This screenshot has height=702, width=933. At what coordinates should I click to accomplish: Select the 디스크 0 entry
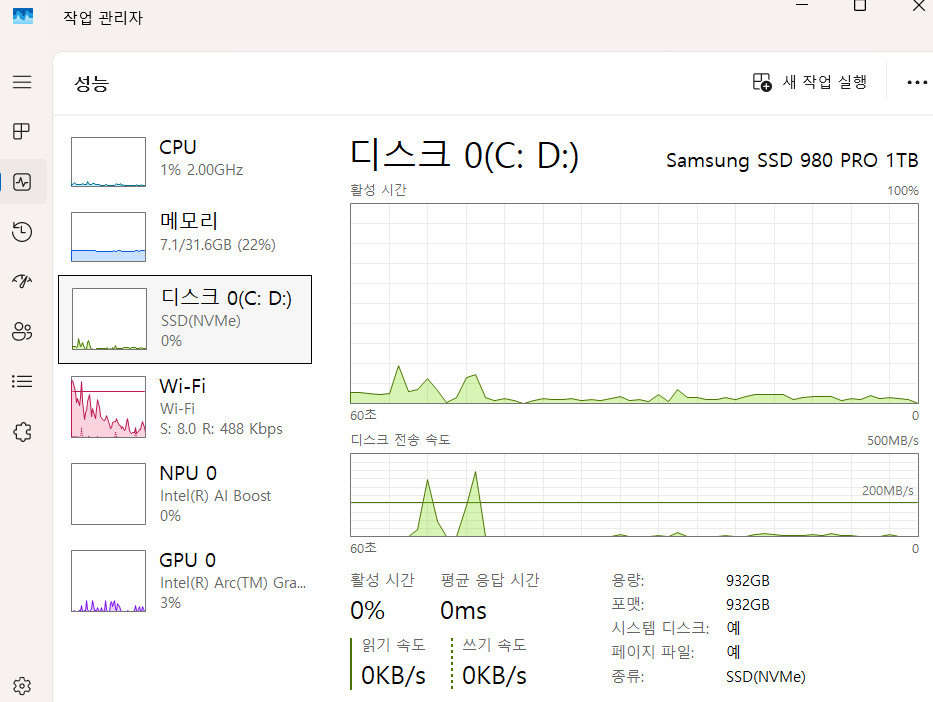[185, 319]
